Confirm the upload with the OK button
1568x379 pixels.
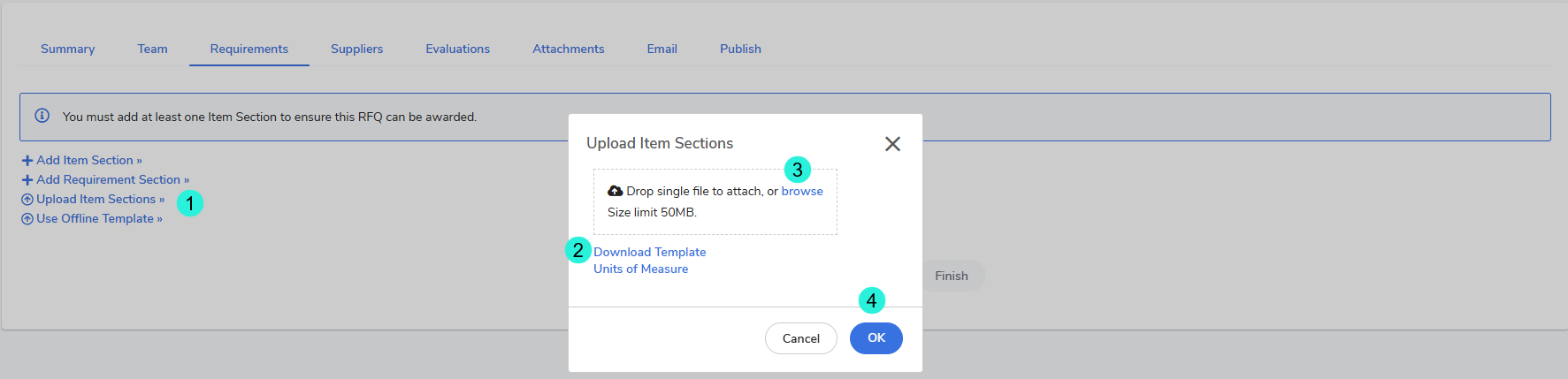876,338
